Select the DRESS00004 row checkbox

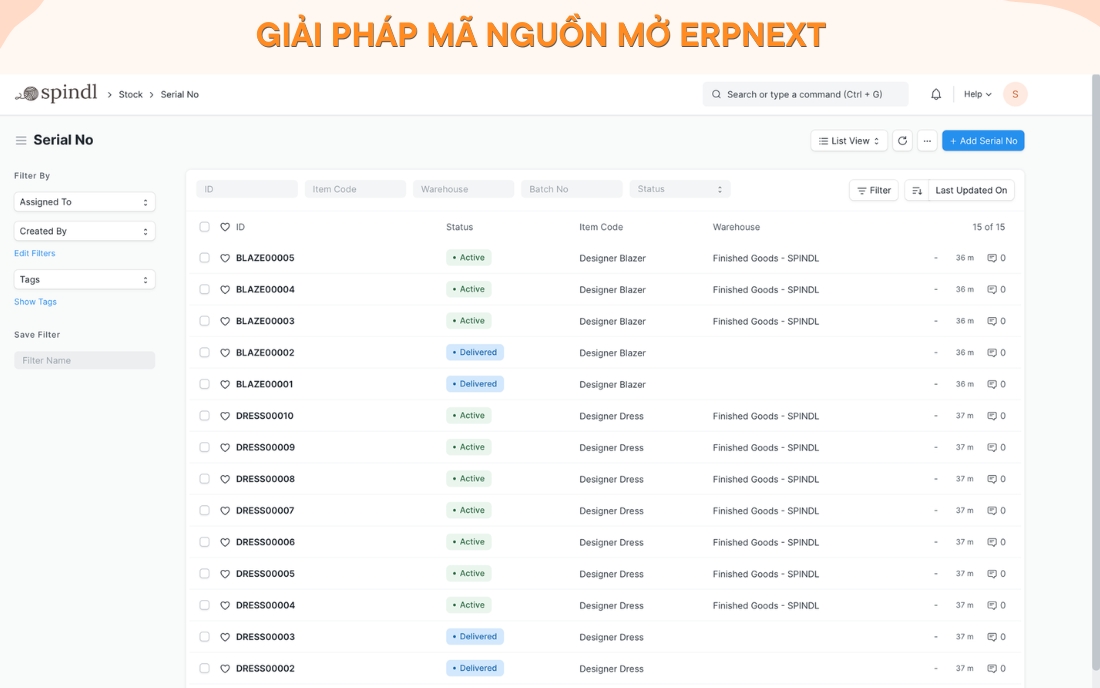[204, 605]
